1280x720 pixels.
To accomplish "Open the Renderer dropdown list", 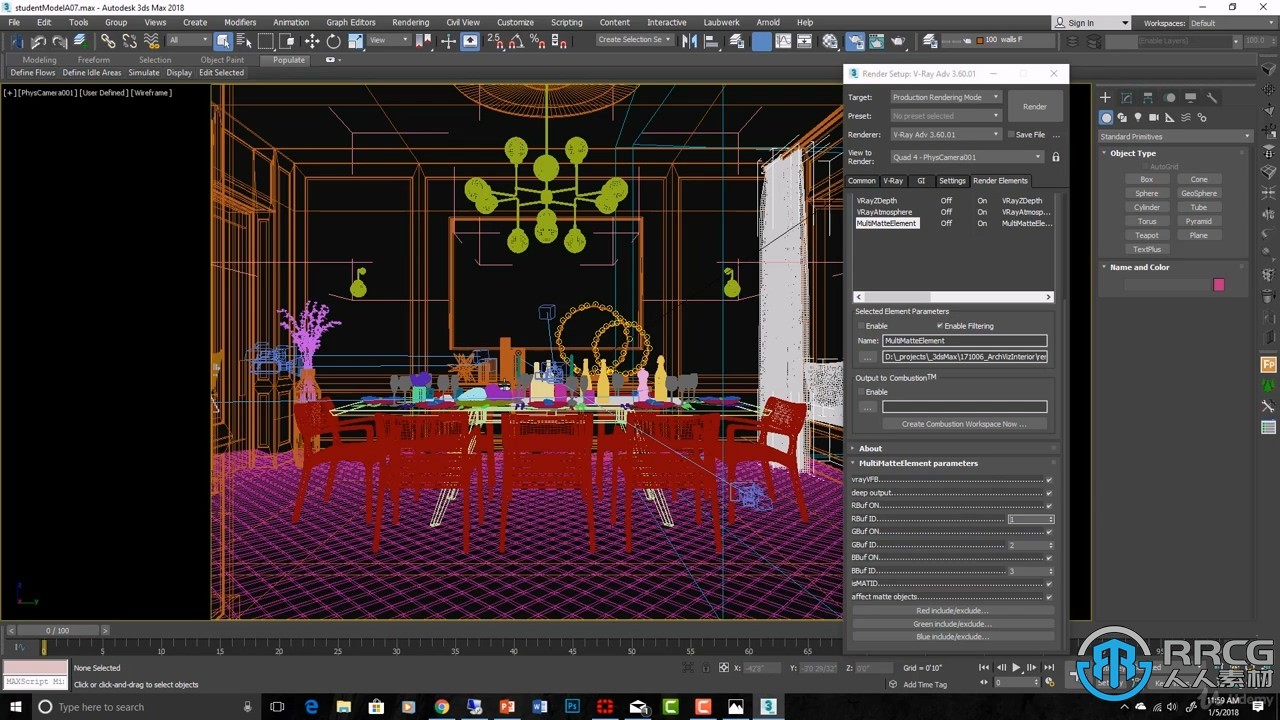I will click(945, 134).
